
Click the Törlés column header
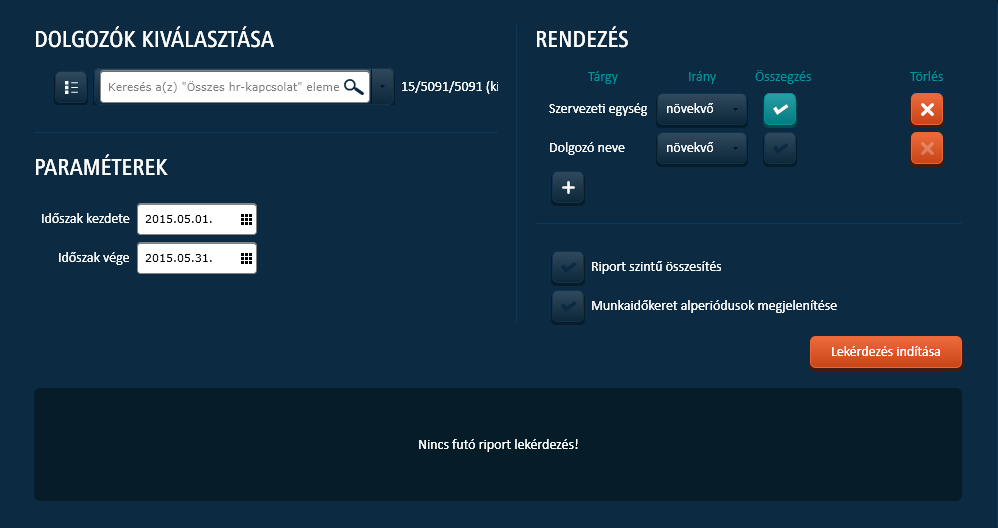click(927, 77)
